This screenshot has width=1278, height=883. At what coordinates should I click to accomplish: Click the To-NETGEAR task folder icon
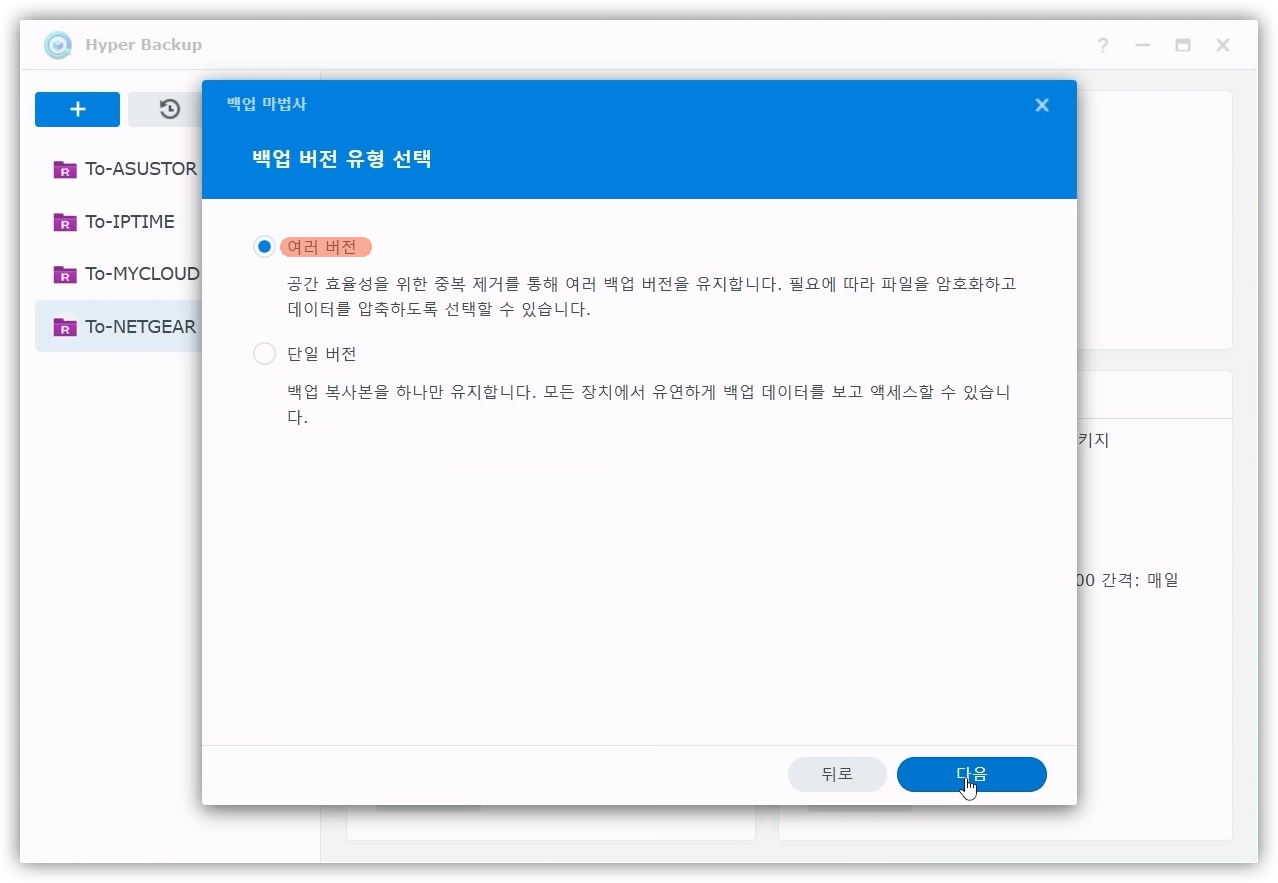pos(64,327)
